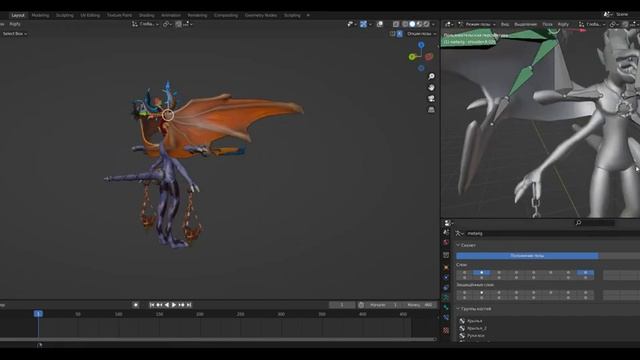640x360 pixels.
Task: Open Режим позы mode dropdown in right viewport
Action: click(477, 24)
